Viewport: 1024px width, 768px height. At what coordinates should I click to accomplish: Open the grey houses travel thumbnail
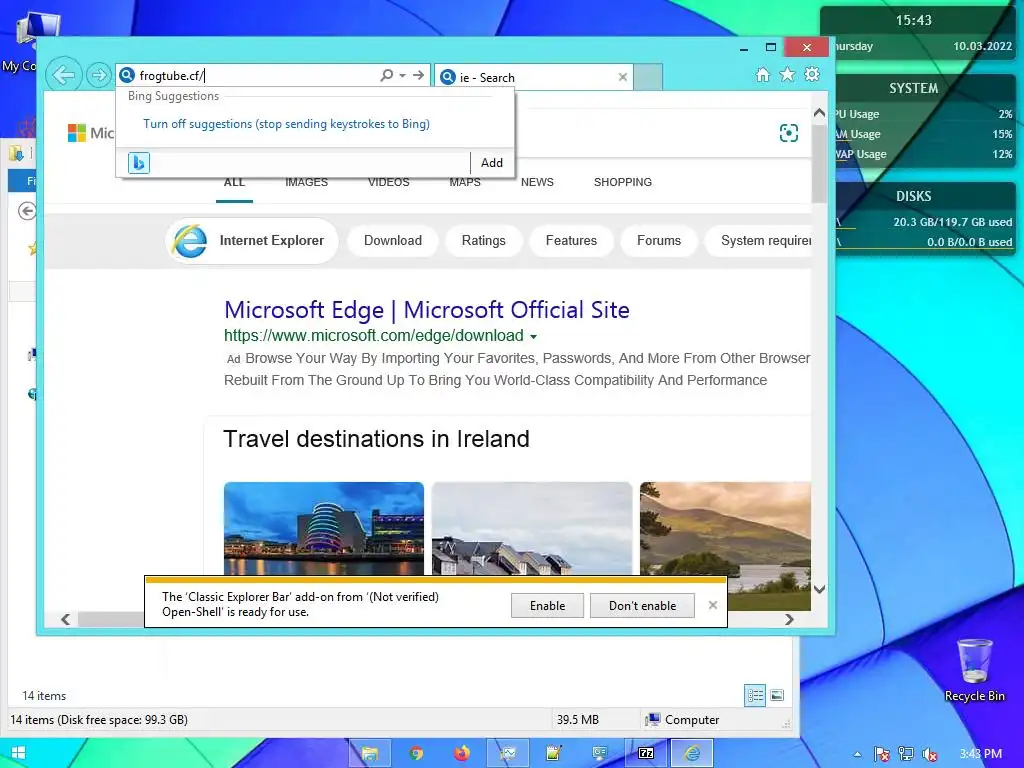532,528
